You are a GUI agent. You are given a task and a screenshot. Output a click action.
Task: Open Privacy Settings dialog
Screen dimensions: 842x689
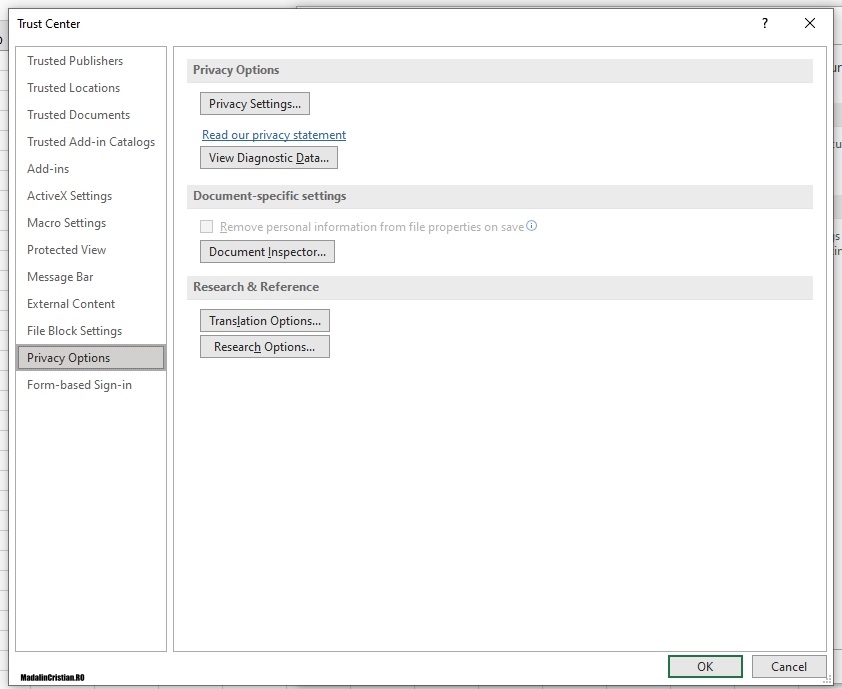254,104
